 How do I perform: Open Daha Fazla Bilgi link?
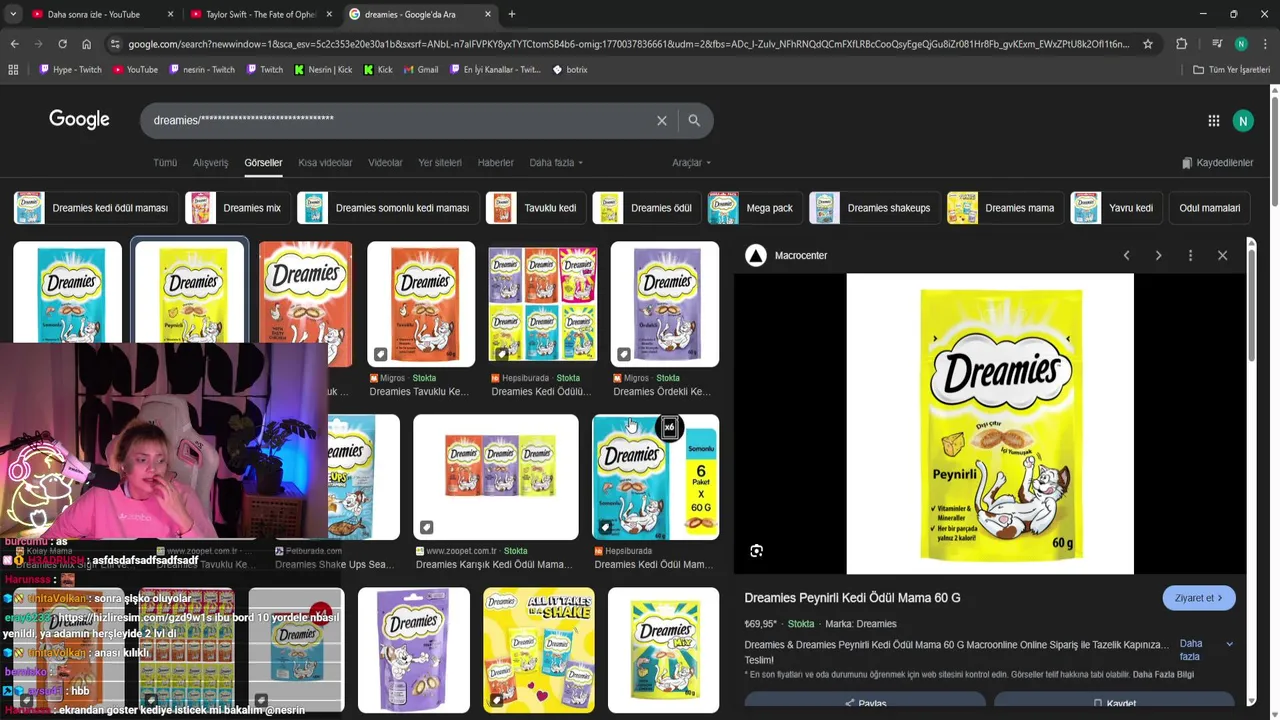point(1163,675)
